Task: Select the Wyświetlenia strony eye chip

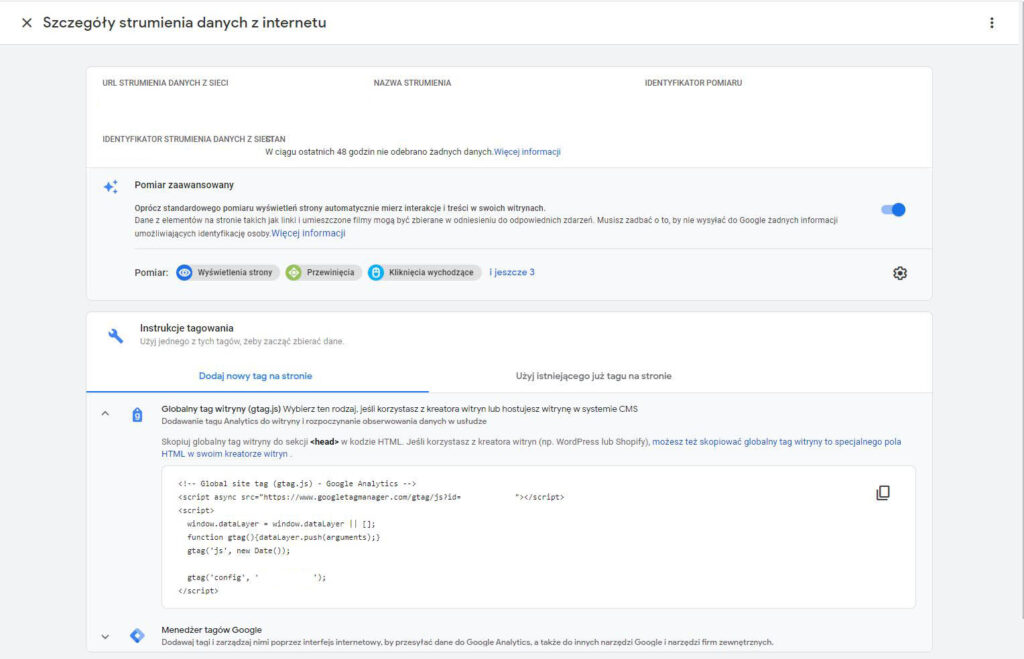Action: (x=227, y=272)
